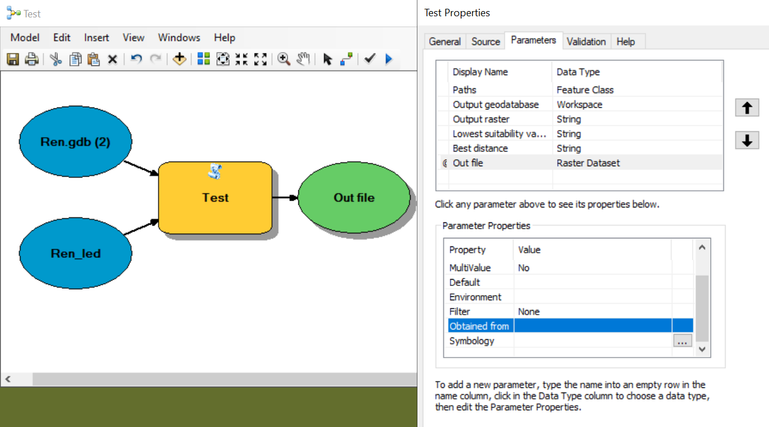Open the Symbology browse ellipsis button

pos(682,341)
